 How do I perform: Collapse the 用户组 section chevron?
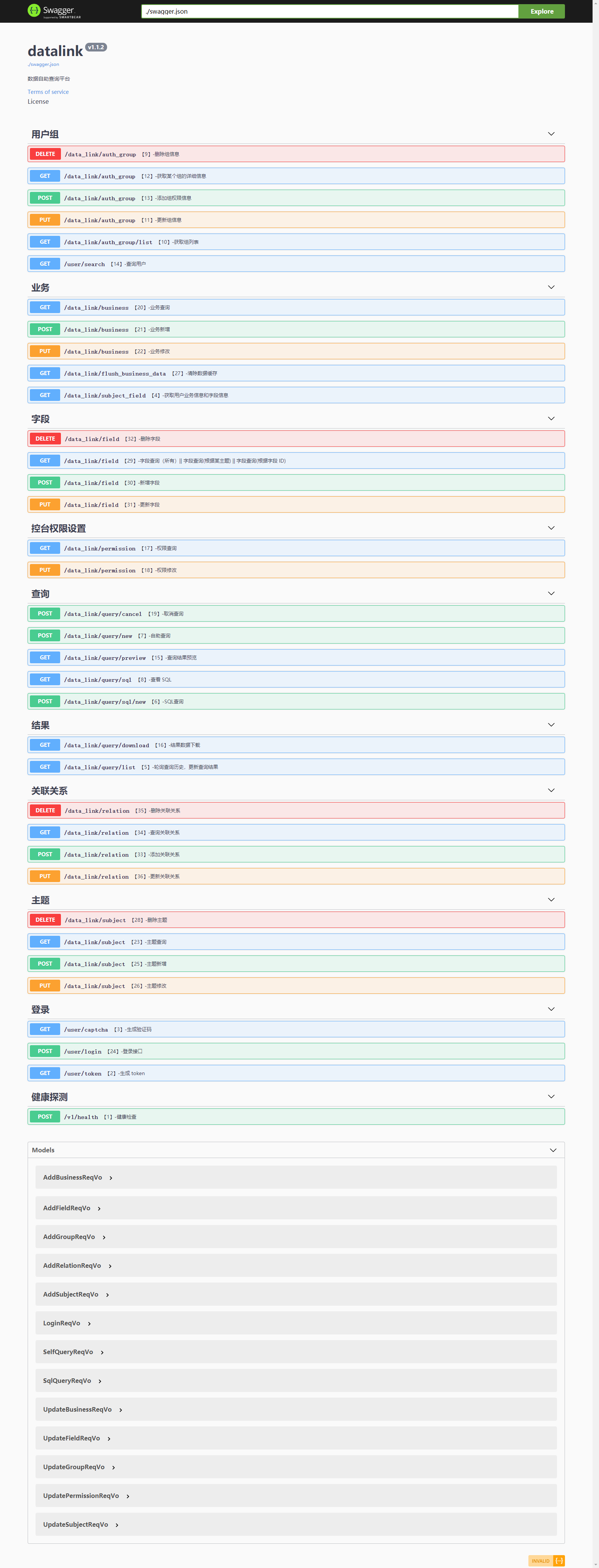coord(551,134)
